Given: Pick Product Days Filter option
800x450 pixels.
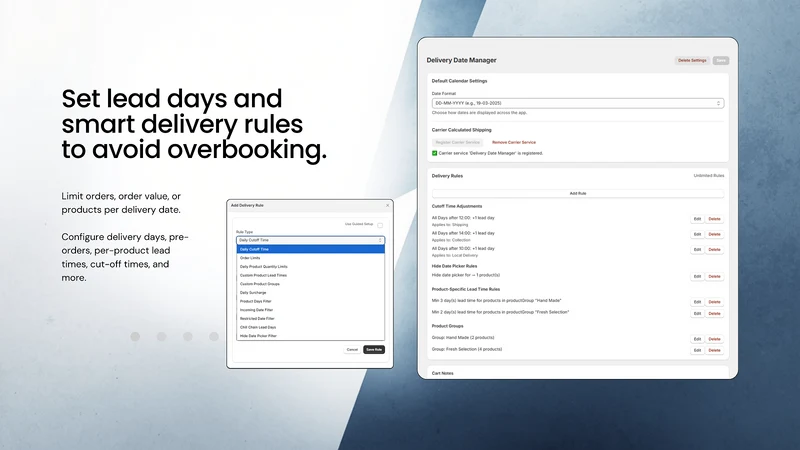Looking at the screenshot, I should [310, 301].
